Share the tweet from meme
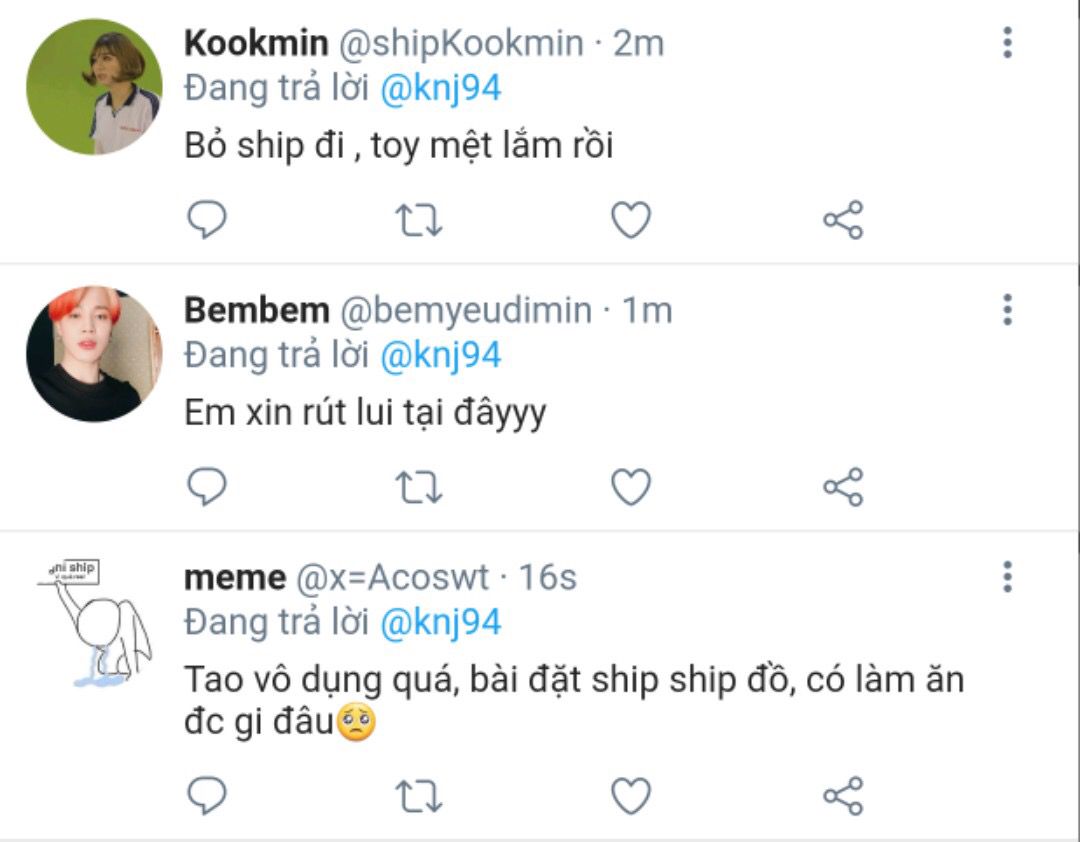1080x842 pixels. 843,796
